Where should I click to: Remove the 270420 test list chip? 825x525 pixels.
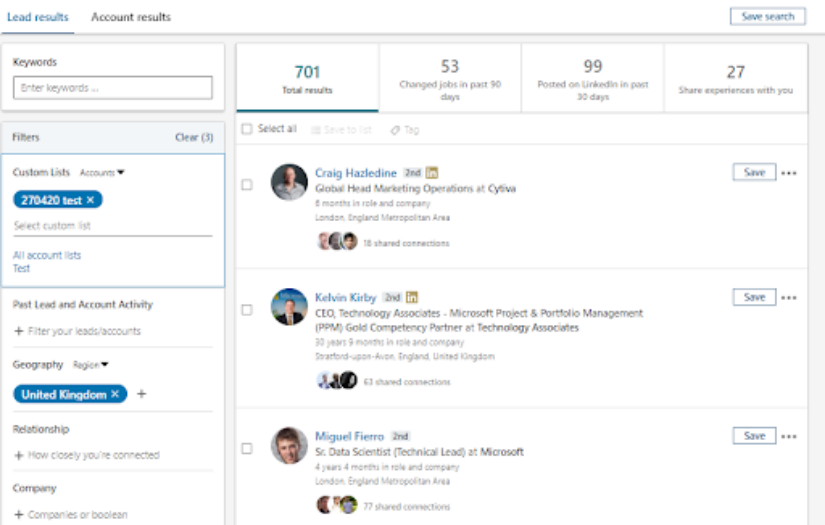click(x=90, y=200)
